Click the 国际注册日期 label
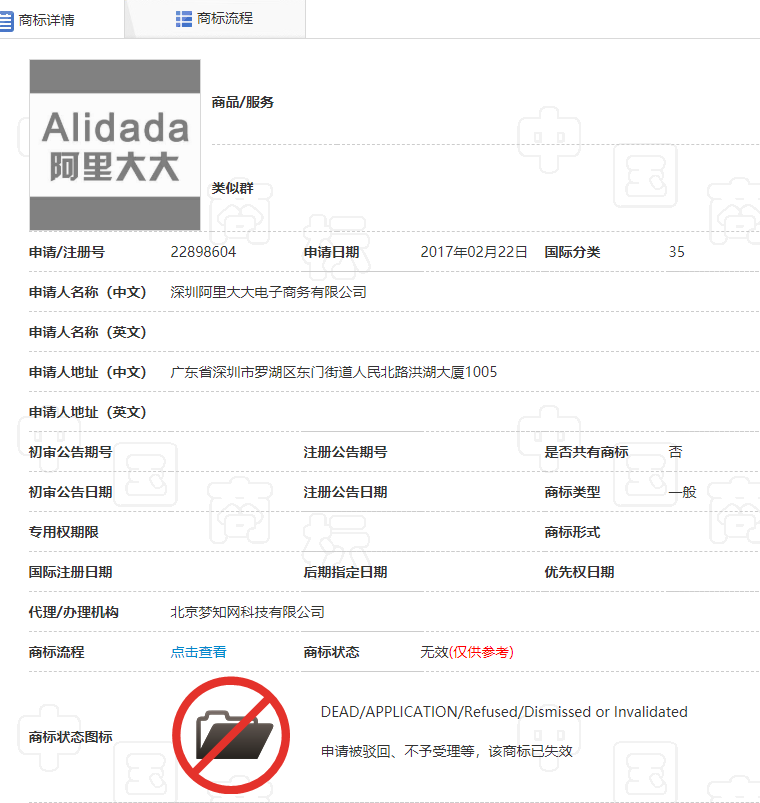The image size is (760, 803). [71, 572]
